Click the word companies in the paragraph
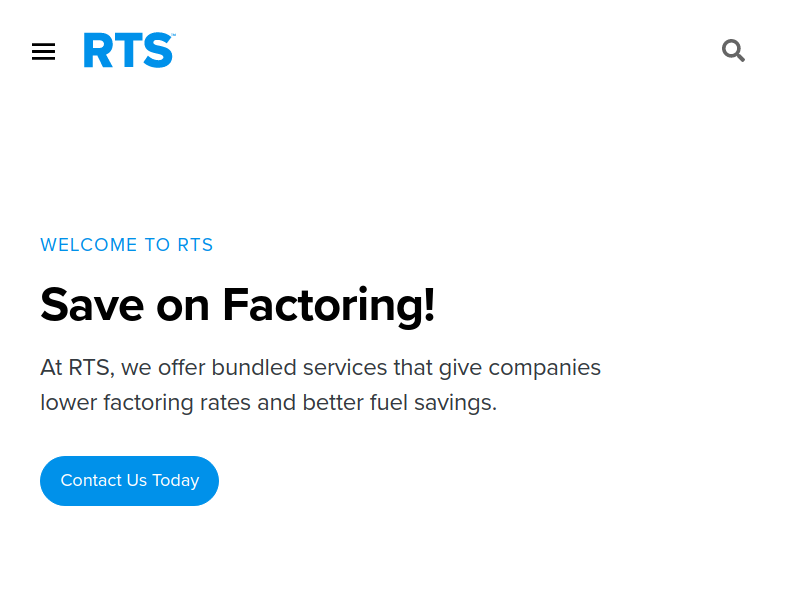The width and height of the screenshot is (800, 600). (x=544, y=368)
